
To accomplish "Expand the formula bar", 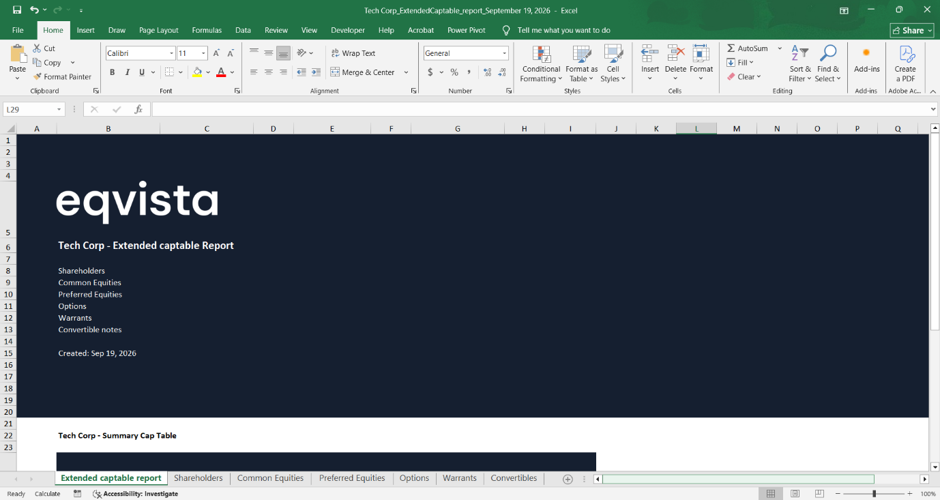I will click(933, 110).
